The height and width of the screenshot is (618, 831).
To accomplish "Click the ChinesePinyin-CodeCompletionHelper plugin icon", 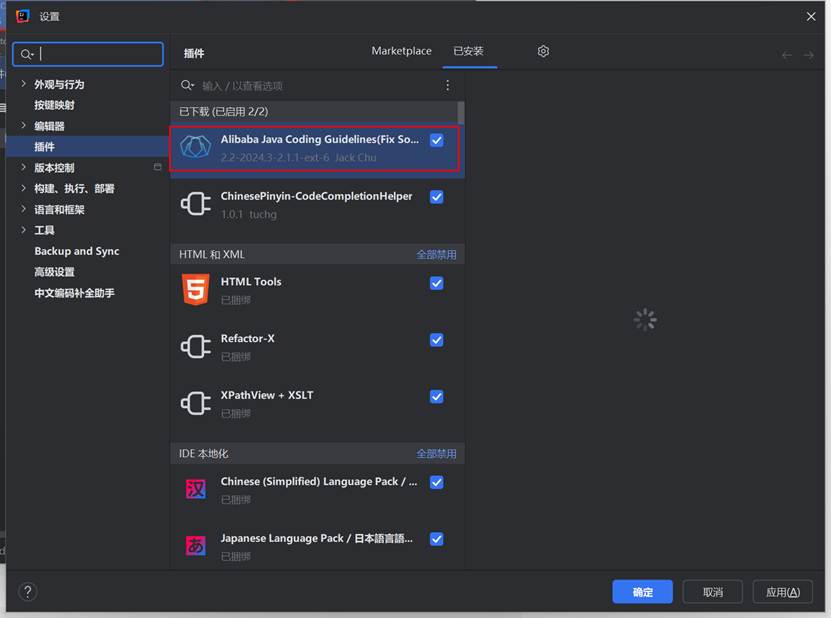I will pyautogui.click(x=195, y=204).
